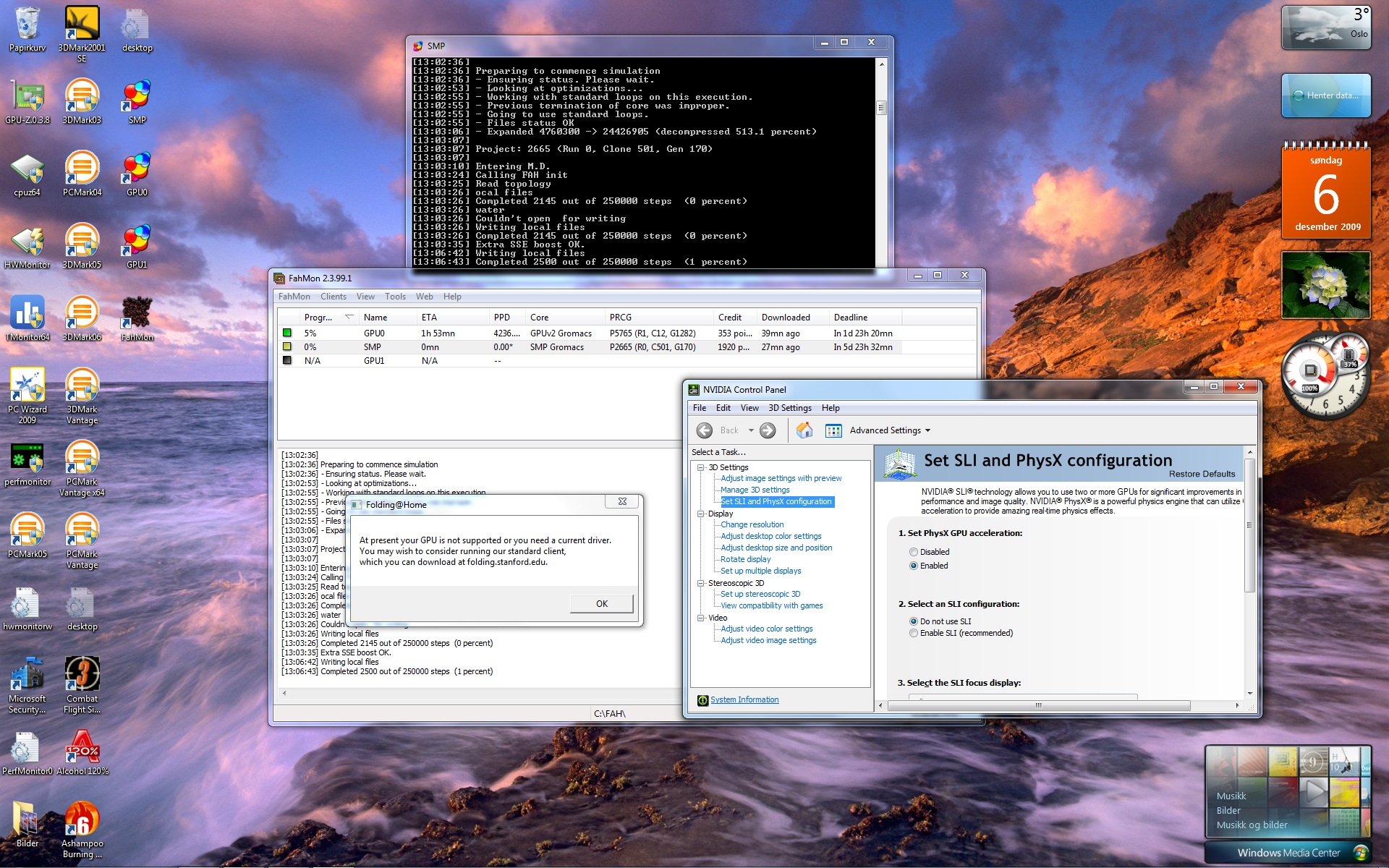Screen dimensions: 1389x868
Task: Open the Microsoft Security Essentials desktop icon
Action: point(27,685)
